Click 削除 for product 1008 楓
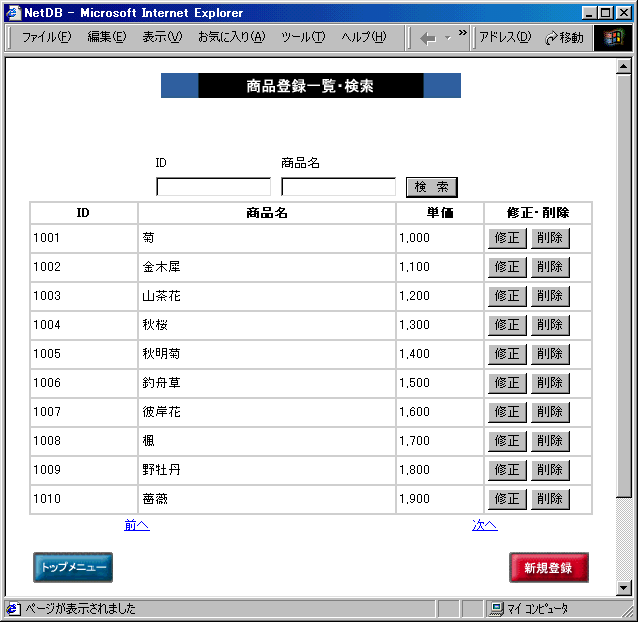638x622 pixels. click(551, 441)
